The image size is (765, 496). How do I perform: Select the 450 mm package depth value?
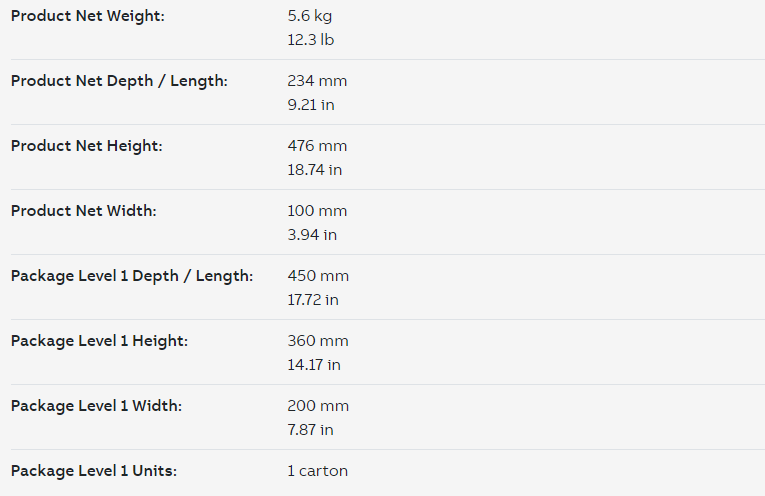[x=318, y=276]
